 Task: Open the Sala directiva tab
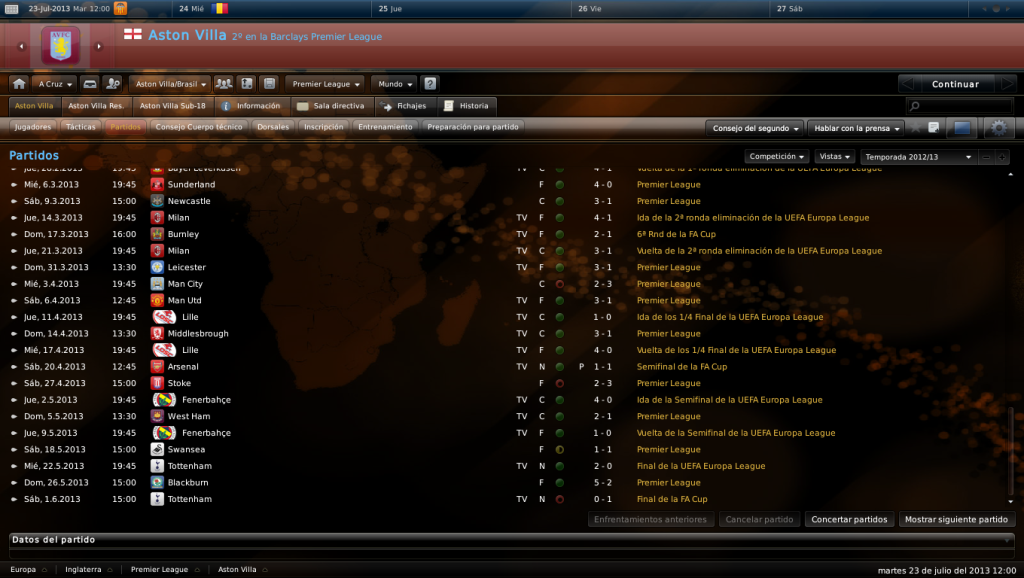(x=331, y=106)
